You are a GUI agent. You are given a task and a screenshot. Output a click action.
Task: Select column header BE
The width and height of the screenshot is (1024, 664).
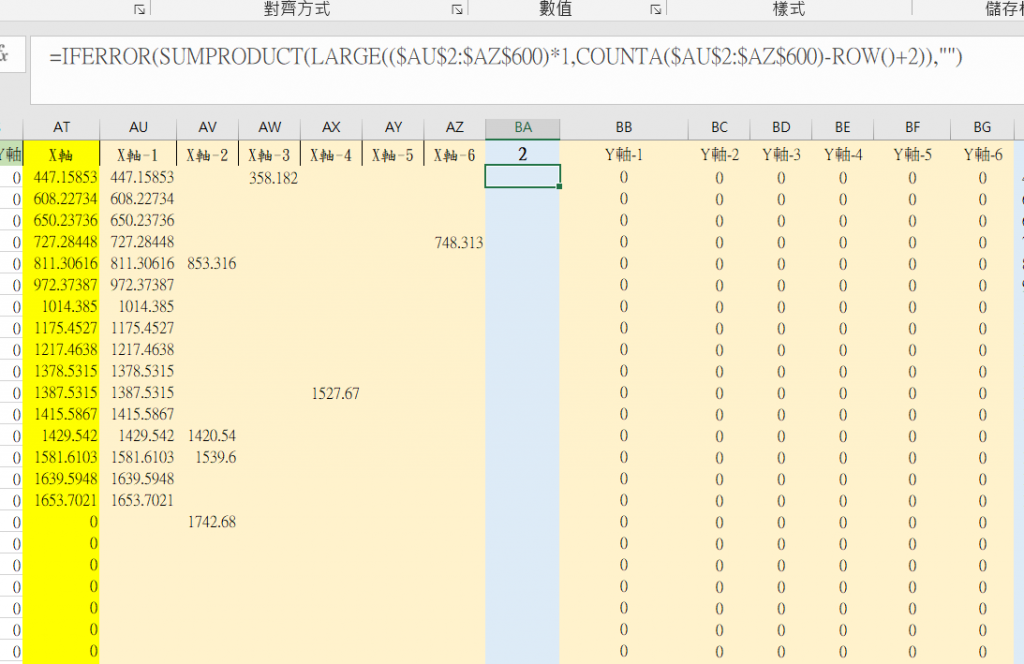pyautogui.click(x=842, y=127)
